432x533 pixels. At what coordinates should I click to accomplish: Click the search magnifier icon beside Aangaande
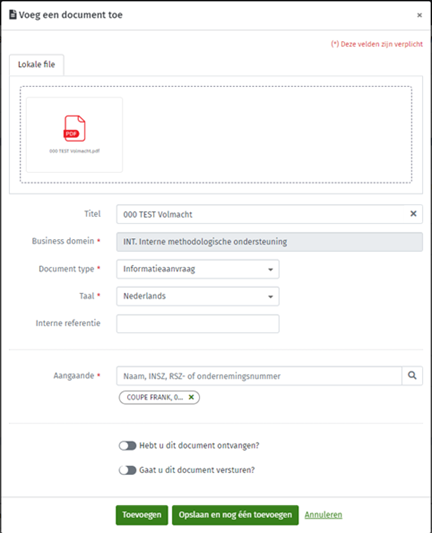pos(412,376)
